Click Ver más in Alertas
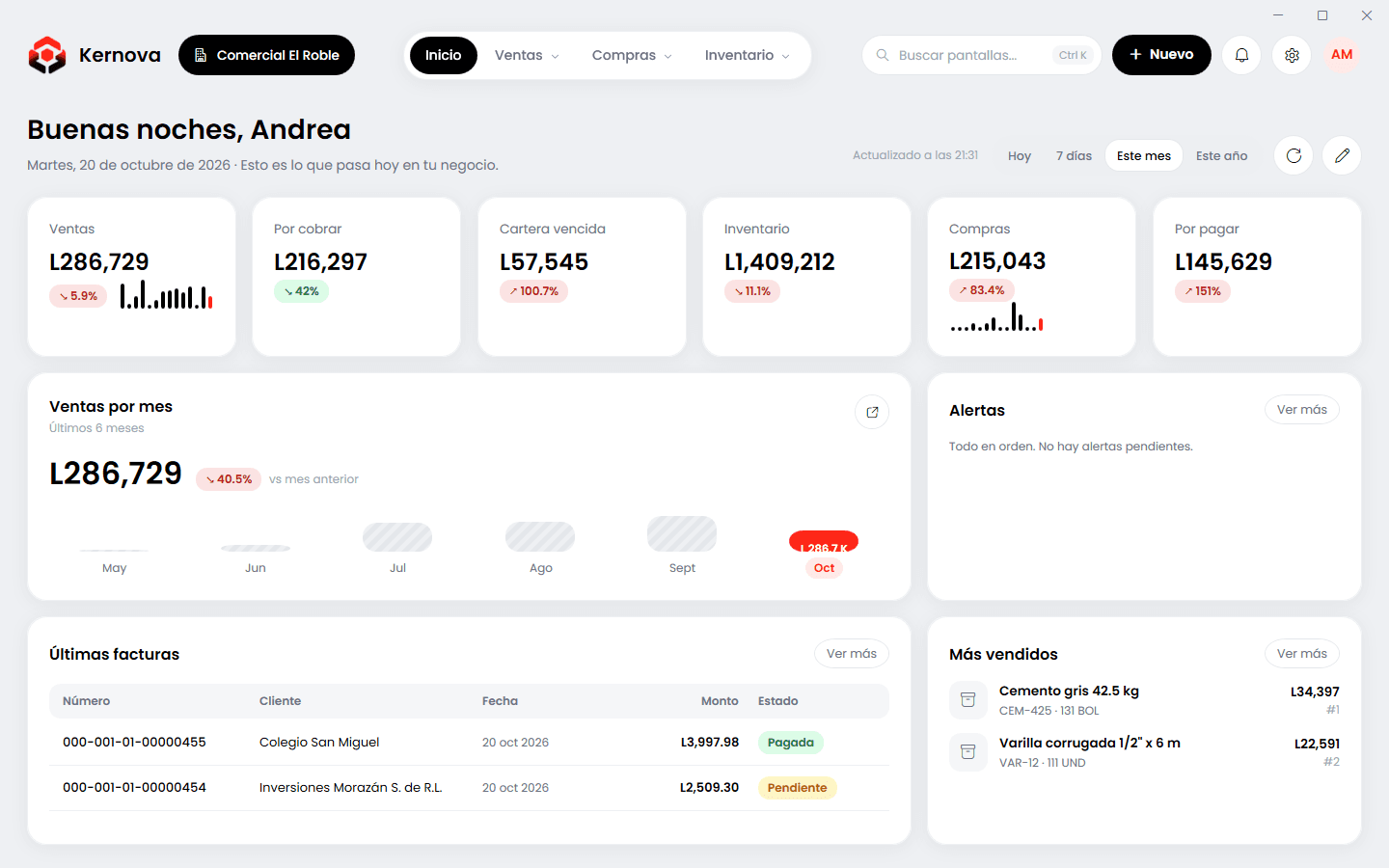Screen dimensions: 1389x868 (x=1302, y=410)
